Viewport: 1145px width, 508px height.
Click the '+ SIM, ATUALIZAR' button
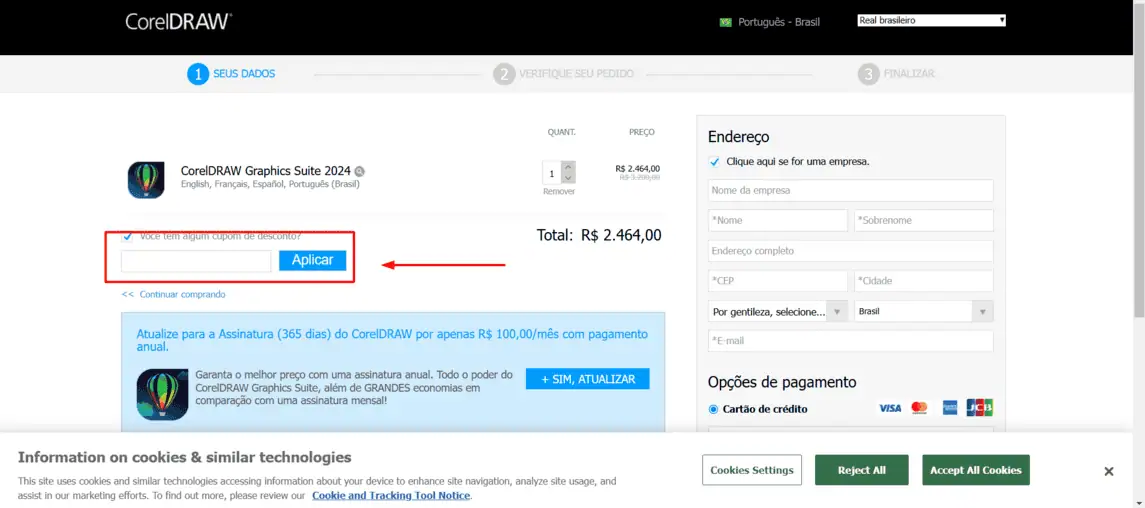(587, 379)
